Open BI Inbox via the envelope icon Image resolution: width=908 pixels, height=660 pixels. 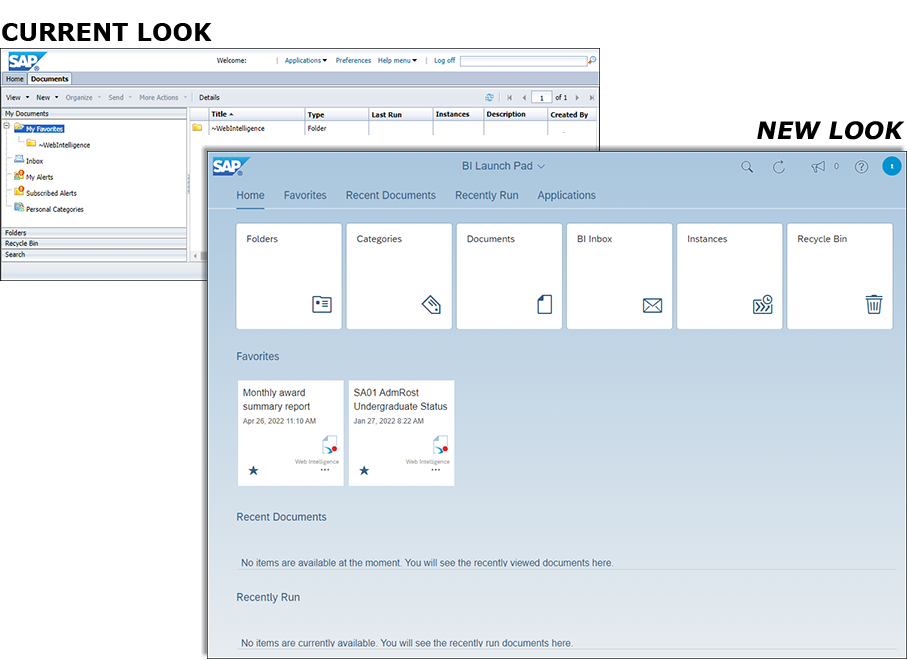[652, 306]
